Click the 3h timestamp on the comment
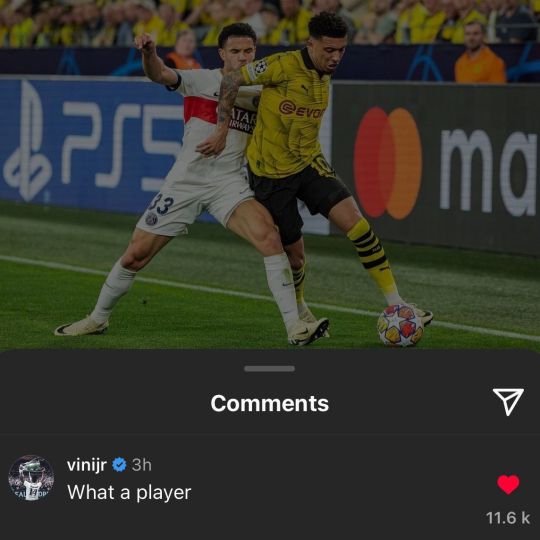Viewport: 540px width, 540px height. (142, 465)
